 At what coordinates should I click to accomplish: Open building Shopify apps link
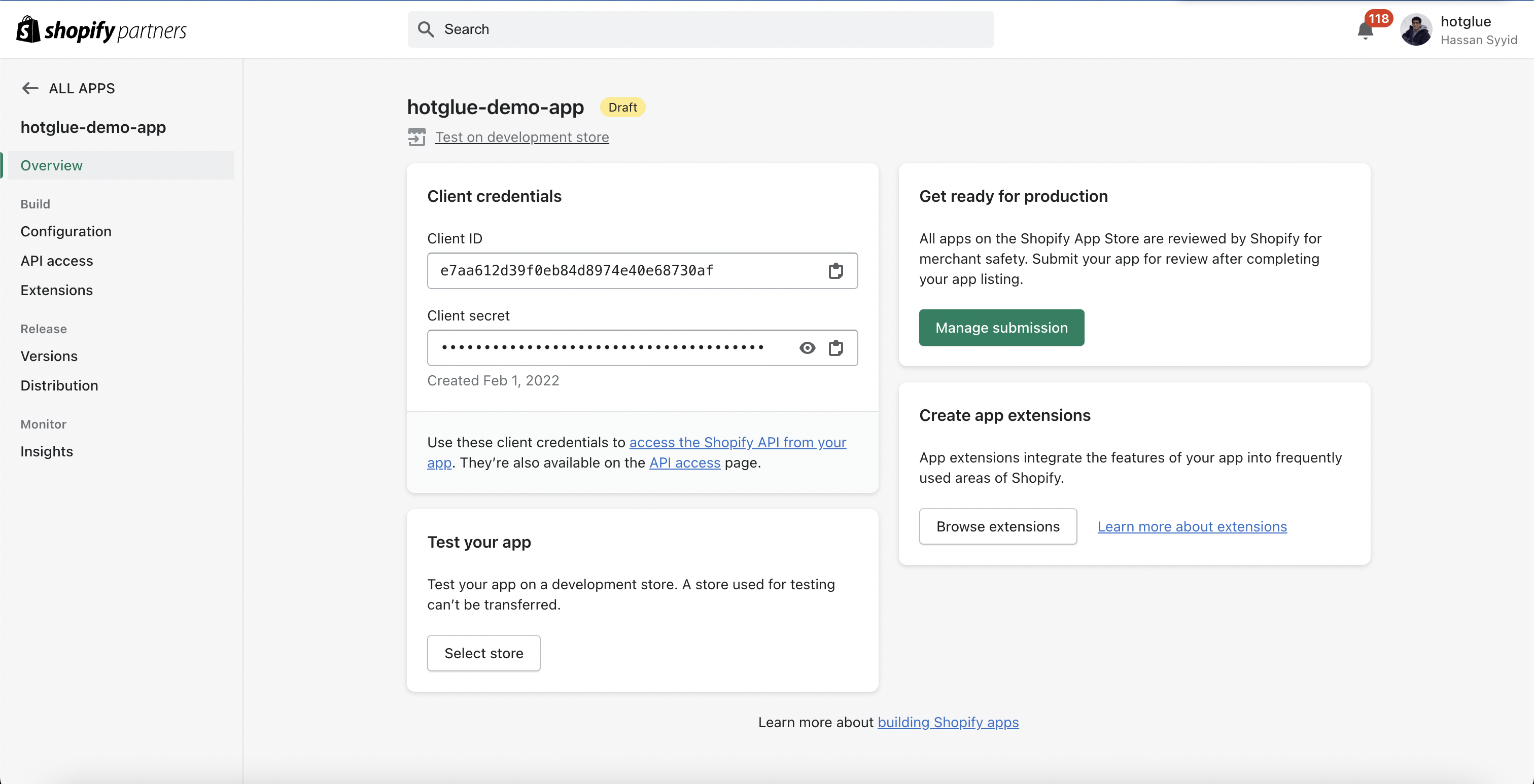point(948,722)
